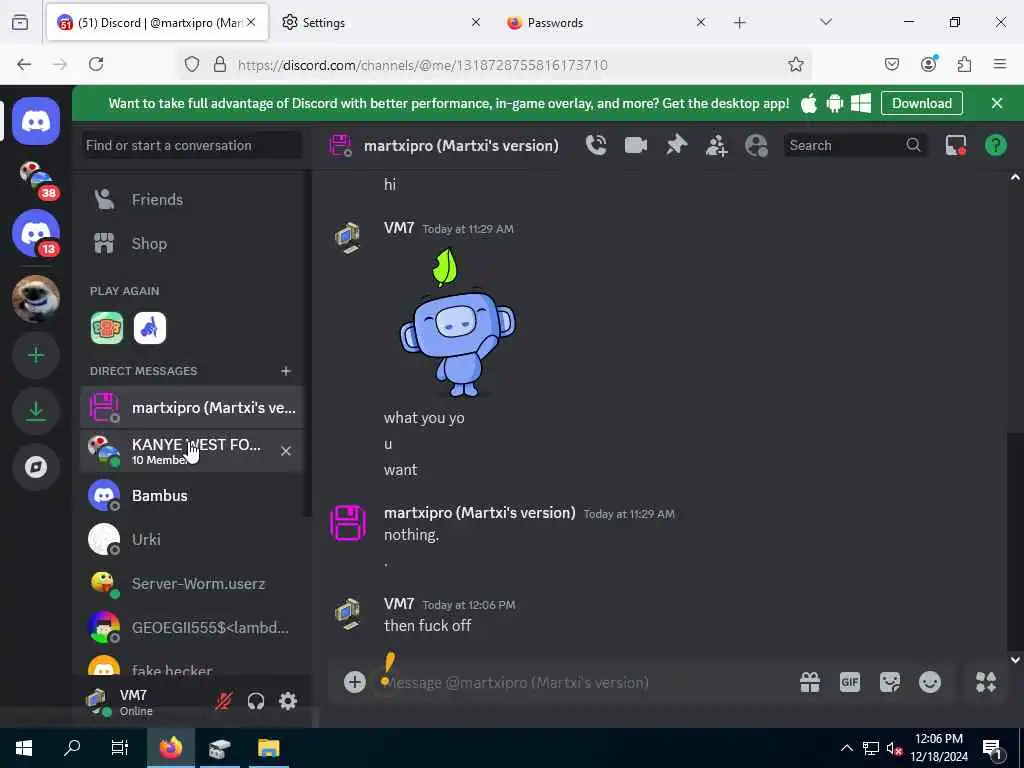Screen dimensions: 1024x768
Task: Close the KANYE WEST group DM
Action: pos(285,451)
